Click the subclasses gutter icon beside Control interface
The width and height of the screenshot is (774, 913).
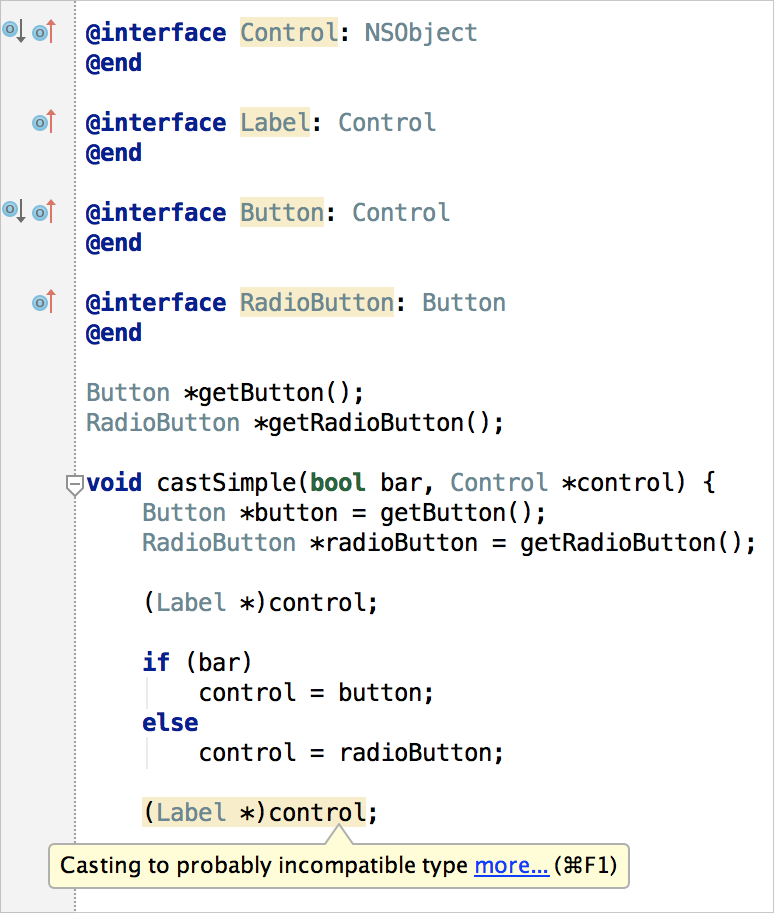tap(14, 32)
